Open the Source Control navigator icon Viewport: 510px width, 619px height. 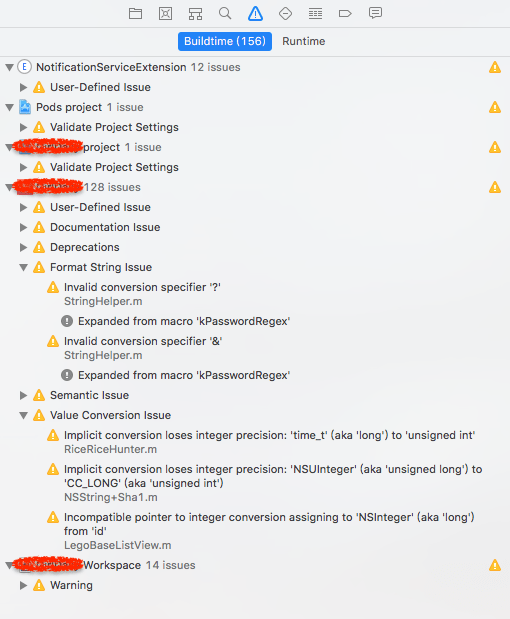coord(165,14)
